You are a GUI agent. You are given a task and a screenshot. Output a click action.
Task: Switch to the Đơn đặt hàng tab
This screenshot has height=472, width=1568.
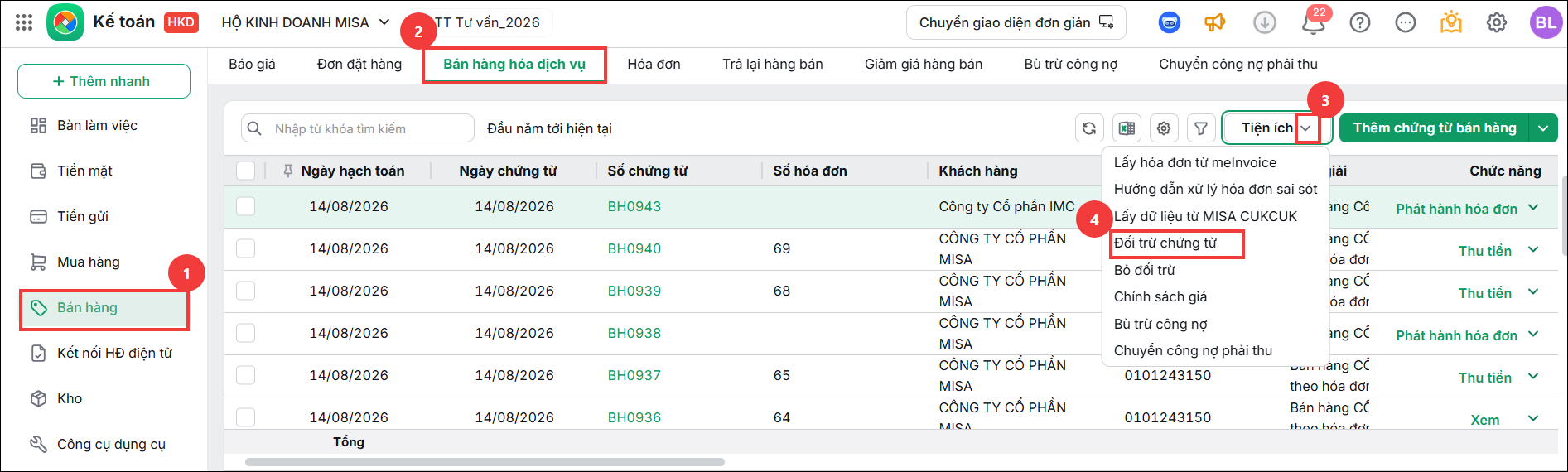click(359, 65)
